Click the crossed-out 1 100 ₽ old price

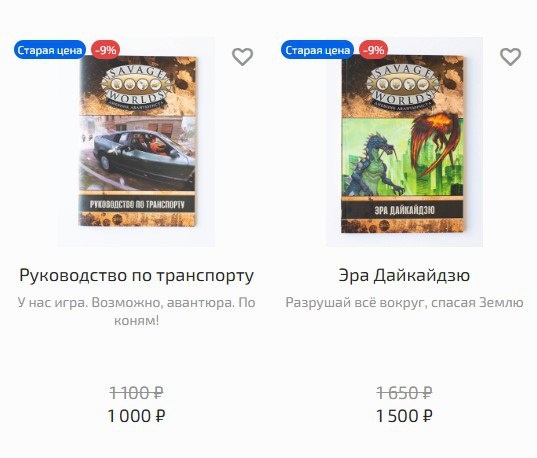coord(136,393)
